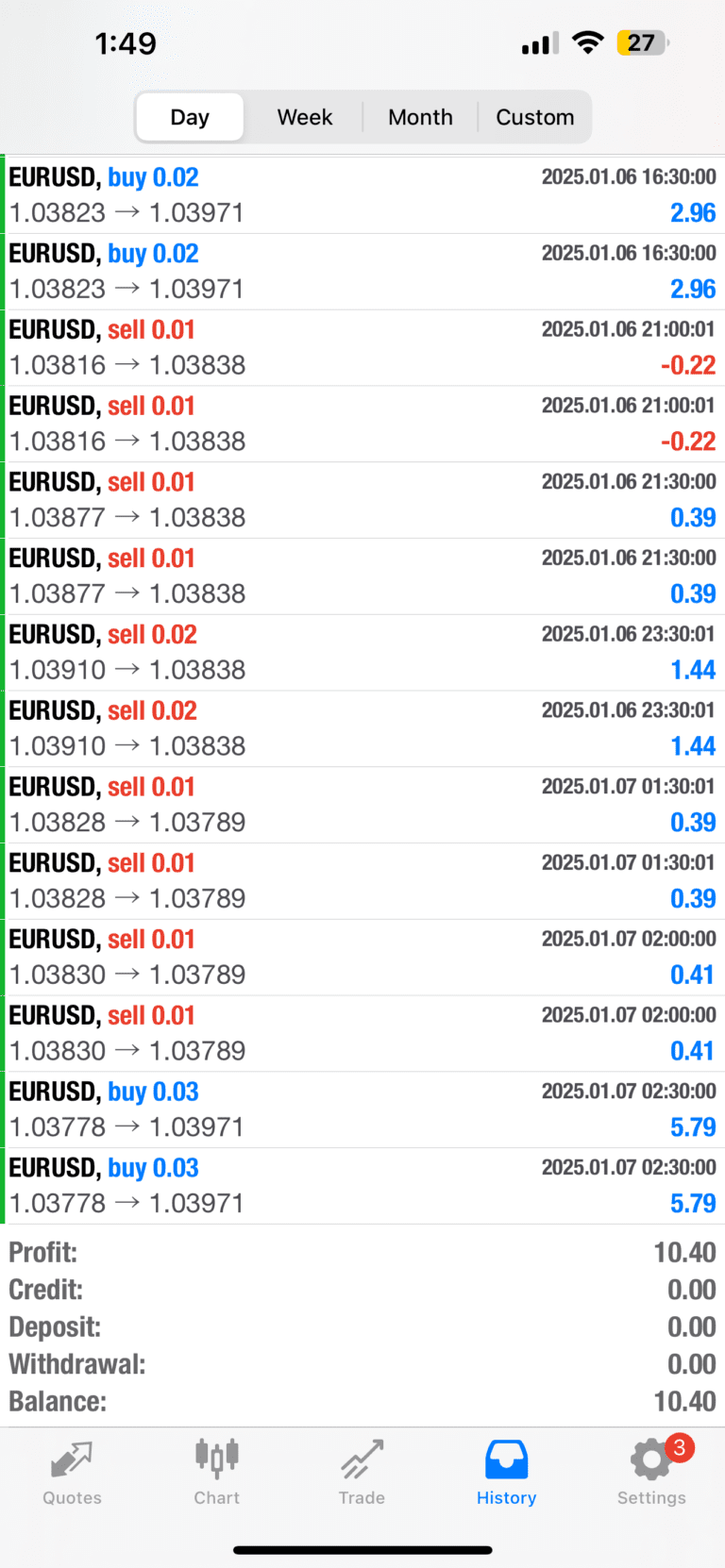The width and height of the screenshot is (725, 1568).
Task: Tap the Profit summary row
Action: pyautogui.click(x=362, y=1253)
